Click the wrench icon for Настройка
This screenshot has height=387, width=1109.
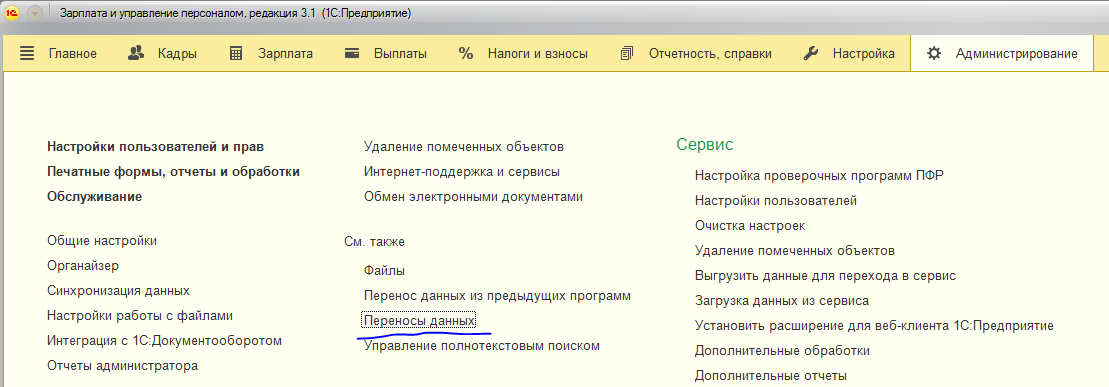811,54
